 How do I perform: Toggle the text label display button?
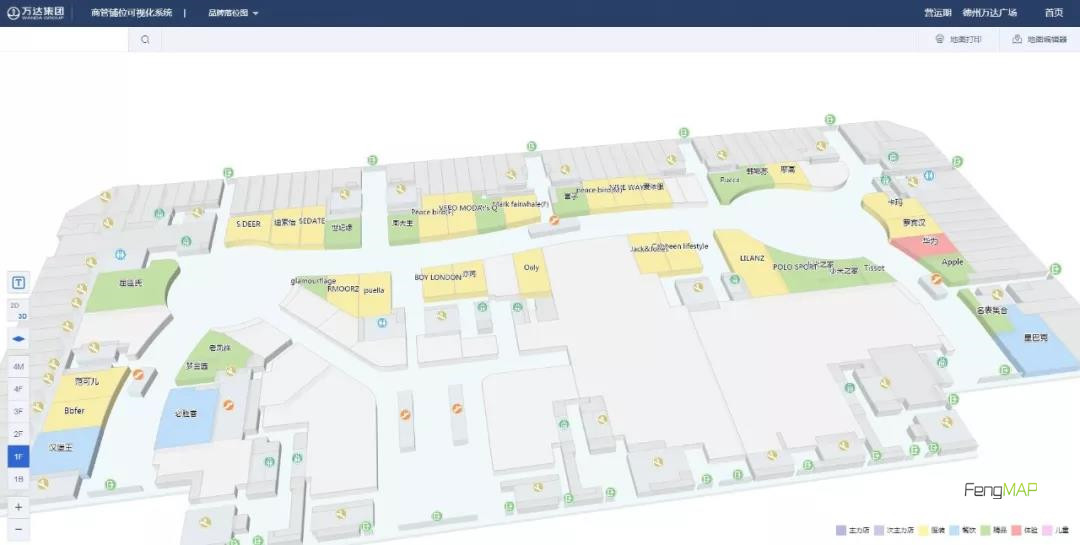click(x=18, y=282)
